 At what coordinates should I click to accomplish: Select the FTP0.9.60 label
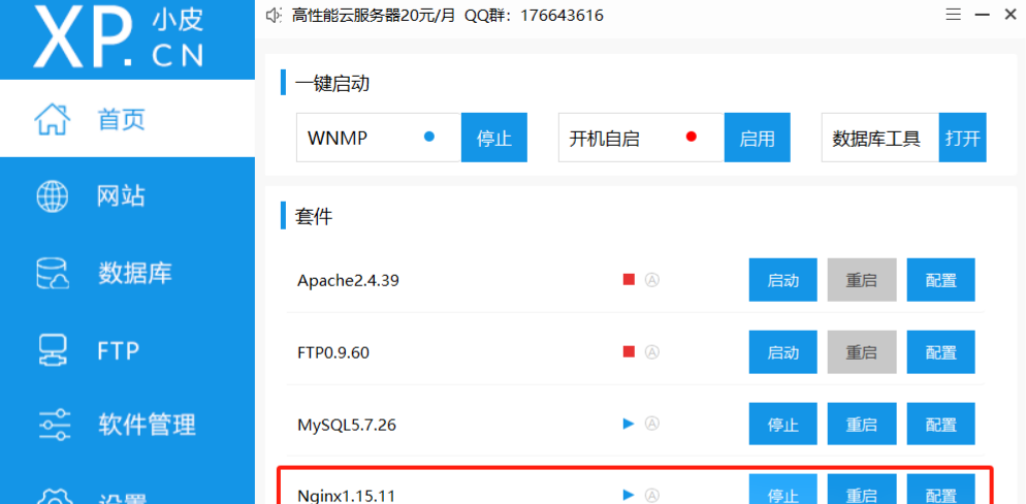(x=333, y=353)
